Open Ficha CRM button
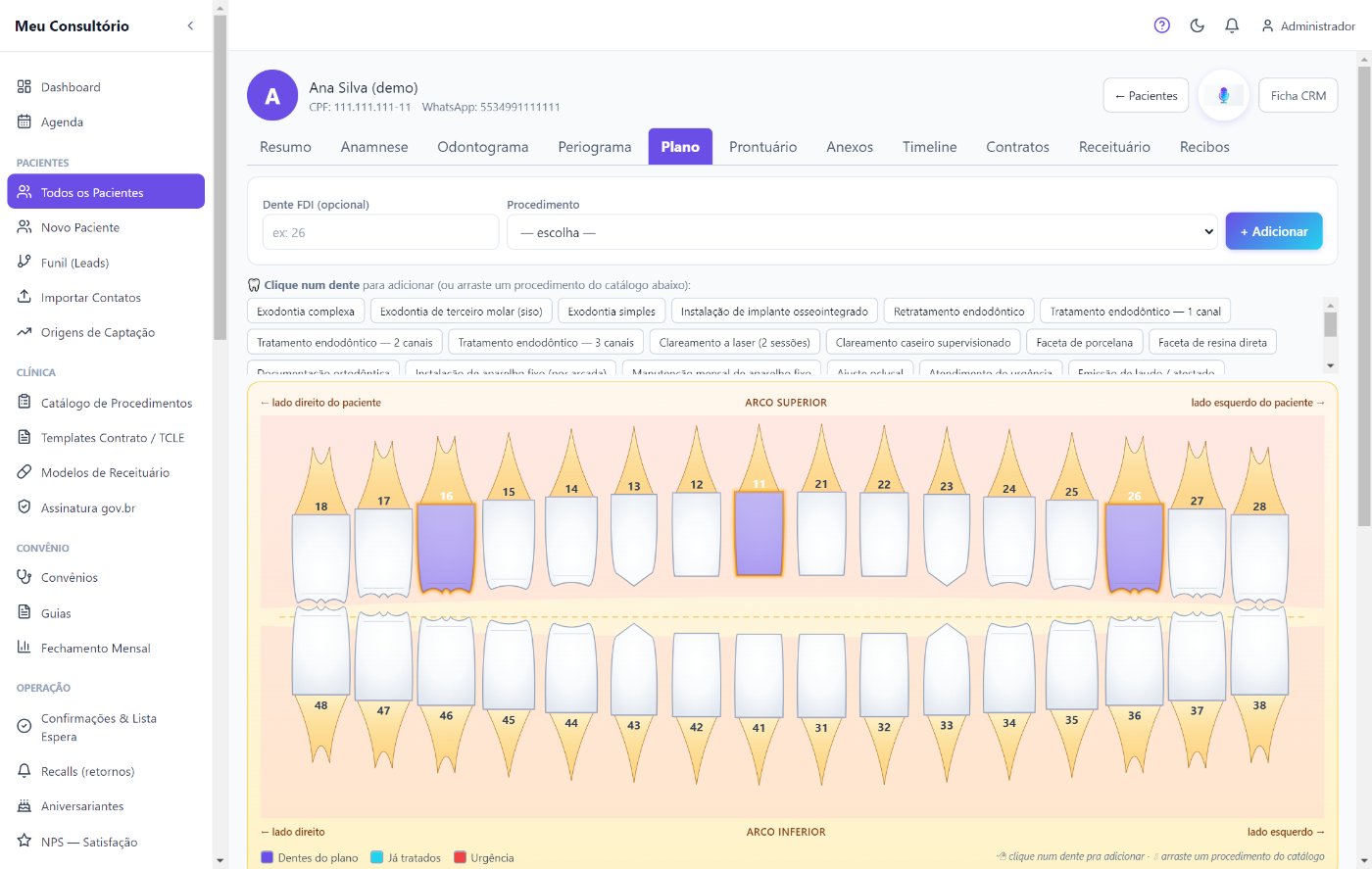The image size is (1372, 869). (1298, 96)
